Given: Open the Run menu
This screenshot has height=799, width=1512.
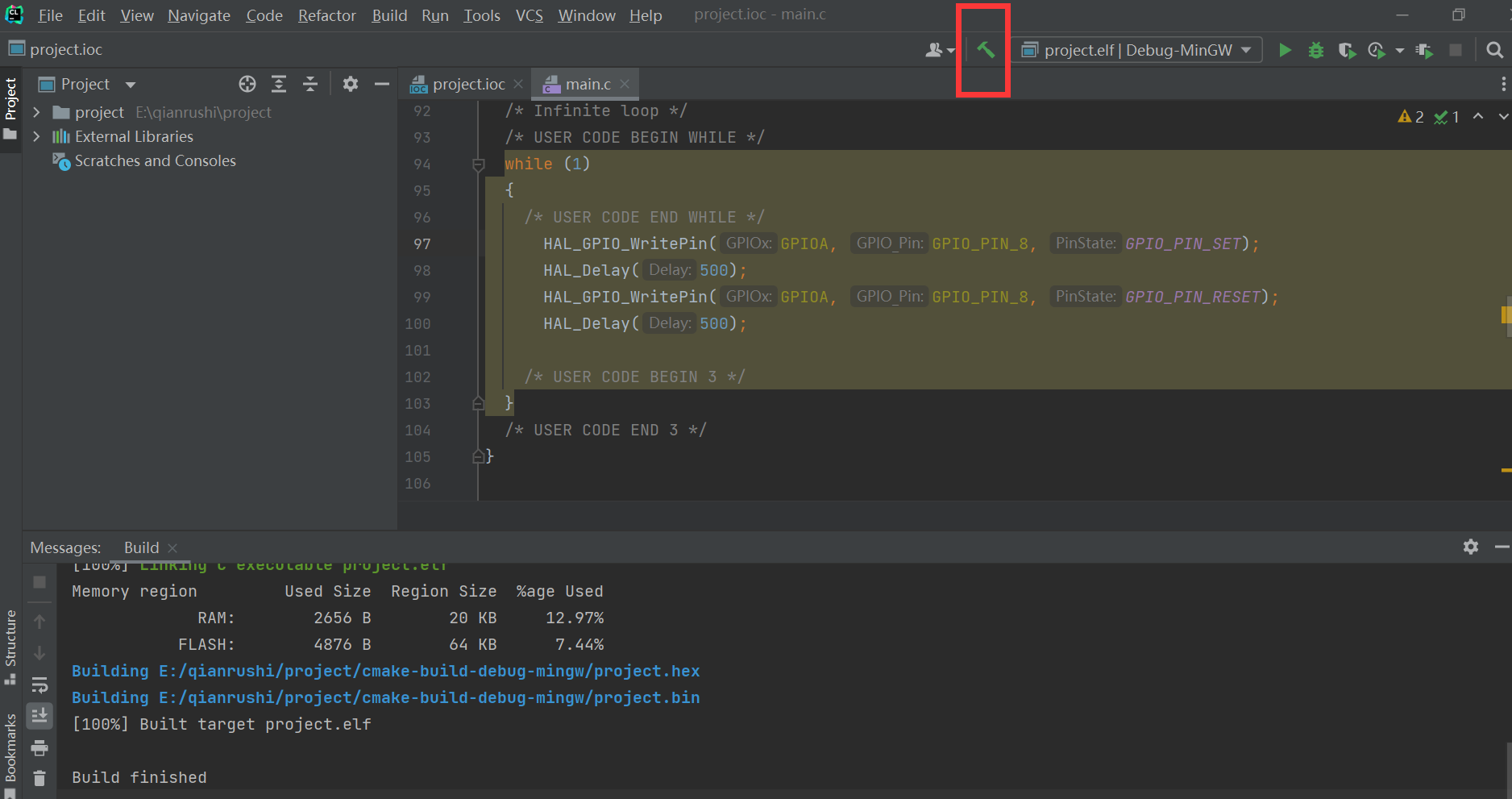Looking at the screenshot, I should [x=435, y=15].
